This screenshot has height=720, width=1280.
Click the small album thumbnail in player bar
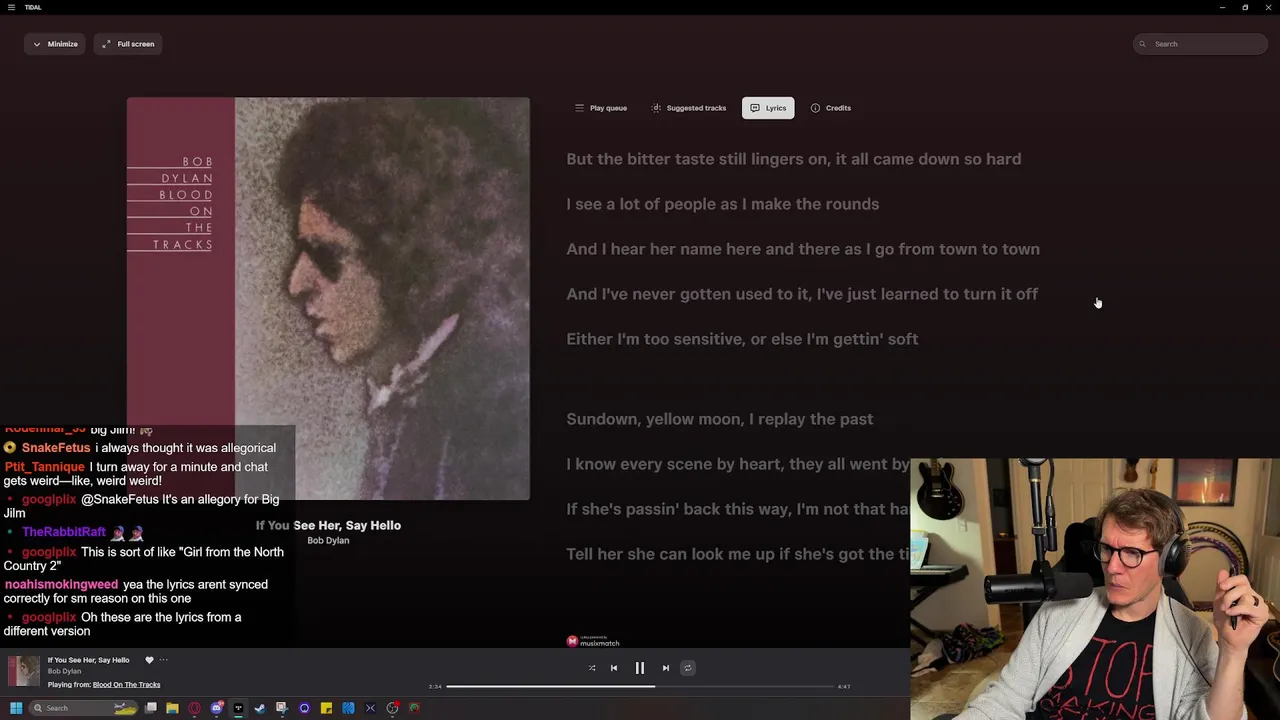tap(24, 671)
